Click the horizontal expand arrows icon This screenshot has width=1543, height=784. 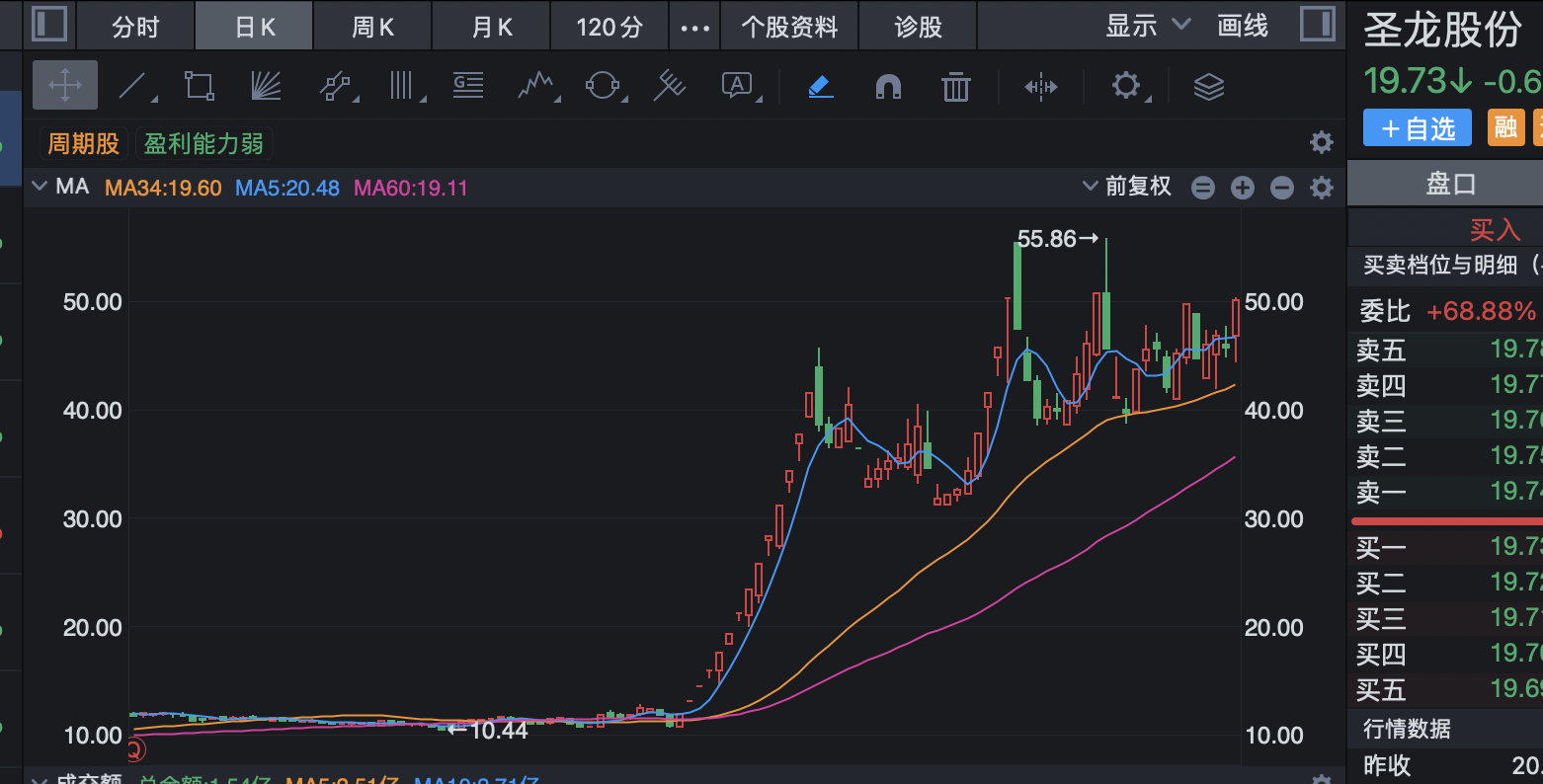1041,85
